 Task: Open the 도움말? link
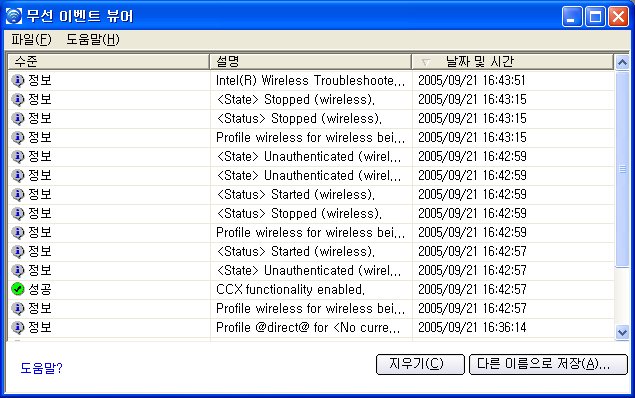click(x=41, y=368)
